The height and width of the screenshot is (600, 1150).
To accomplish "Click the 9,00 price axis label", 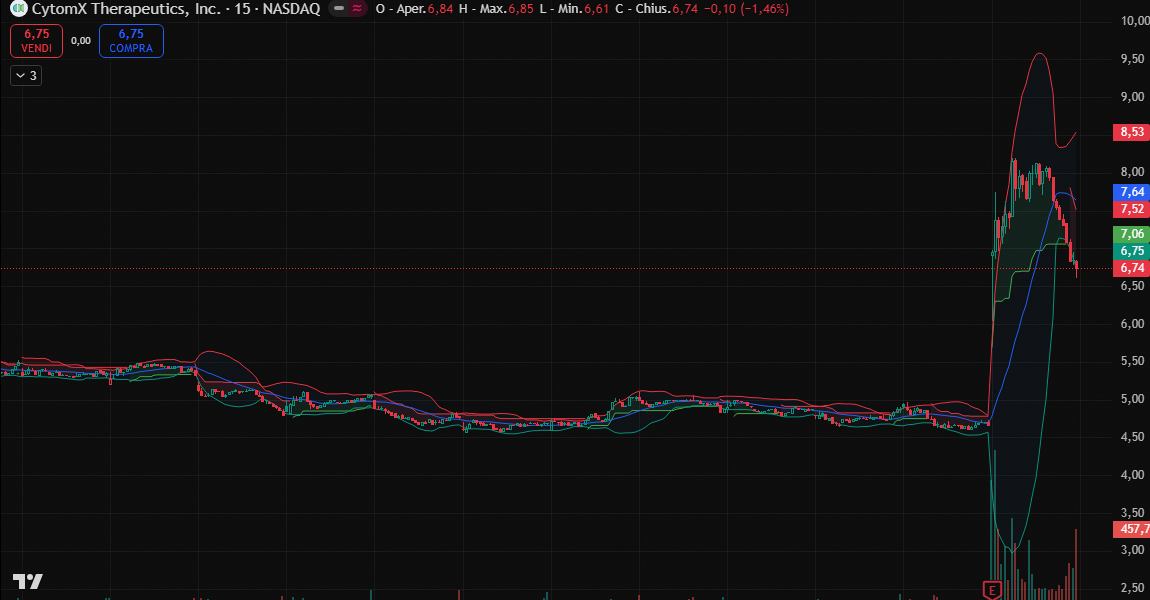I will click(x=1132, y=97).
